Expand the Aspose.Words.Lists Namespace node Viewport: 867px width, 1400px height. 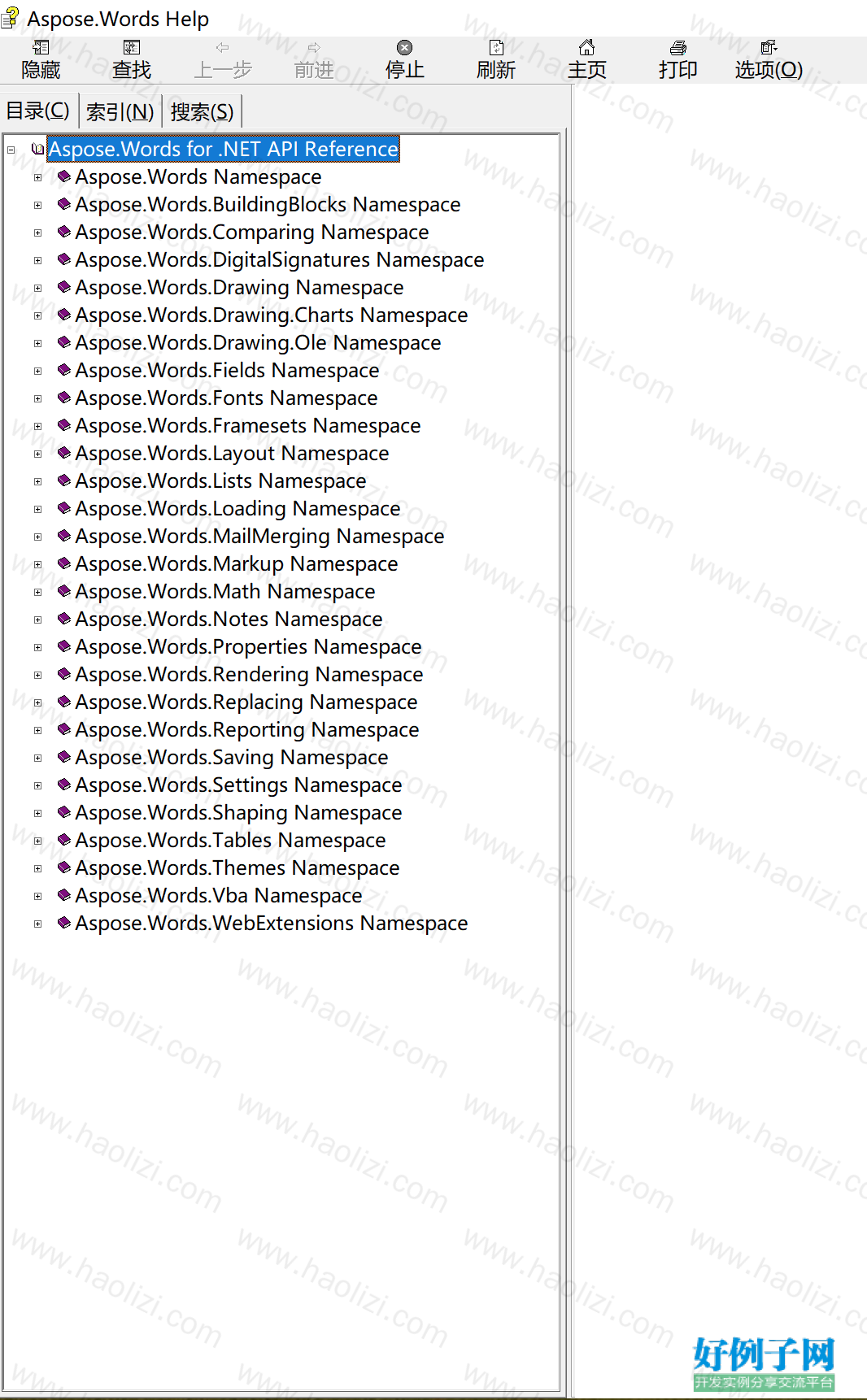[x=37, y=481]
